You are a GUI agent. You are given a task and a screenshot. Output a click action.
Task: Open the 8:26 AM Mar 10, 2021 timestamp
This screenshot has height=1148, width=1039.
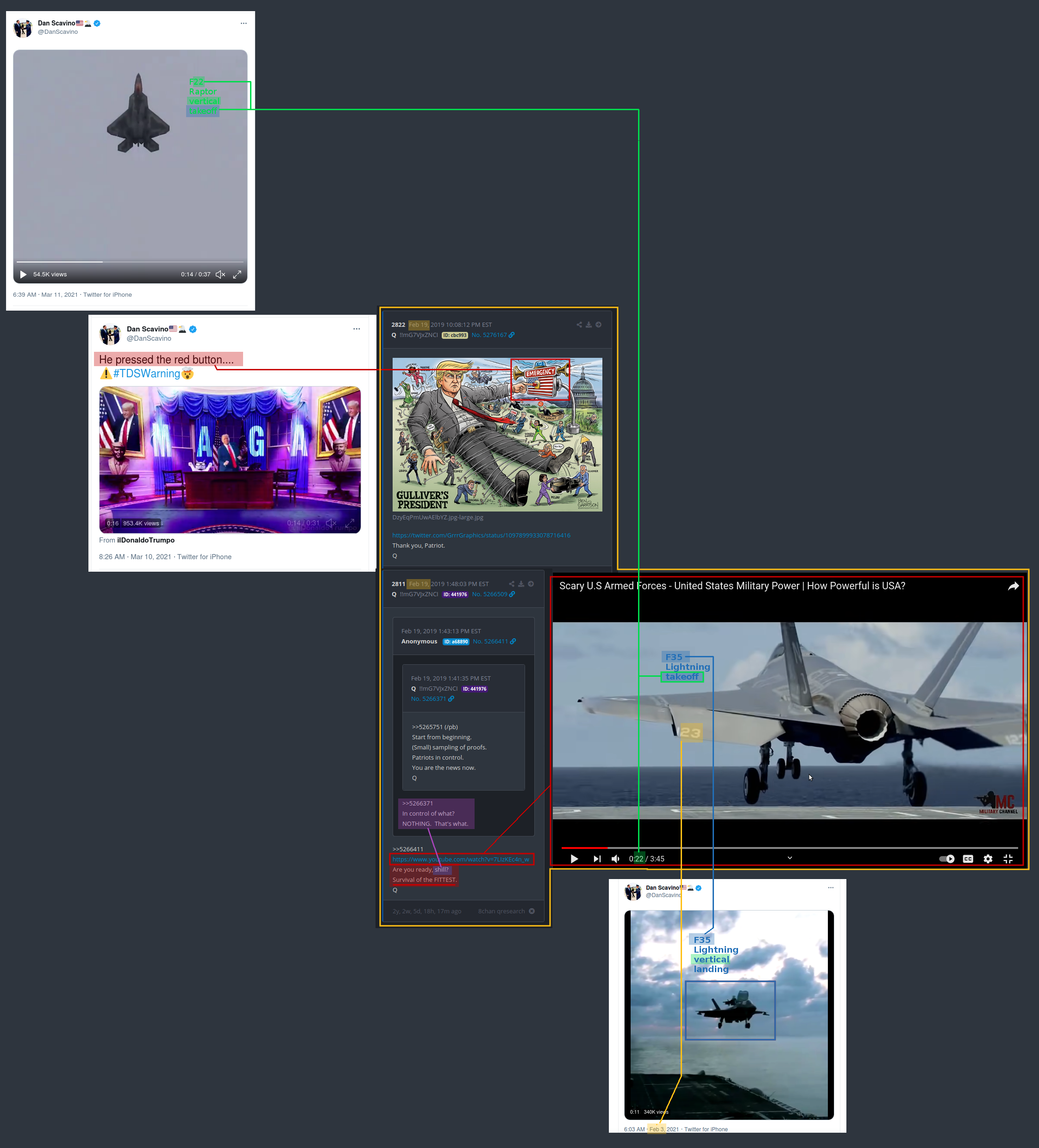[165, 557]
